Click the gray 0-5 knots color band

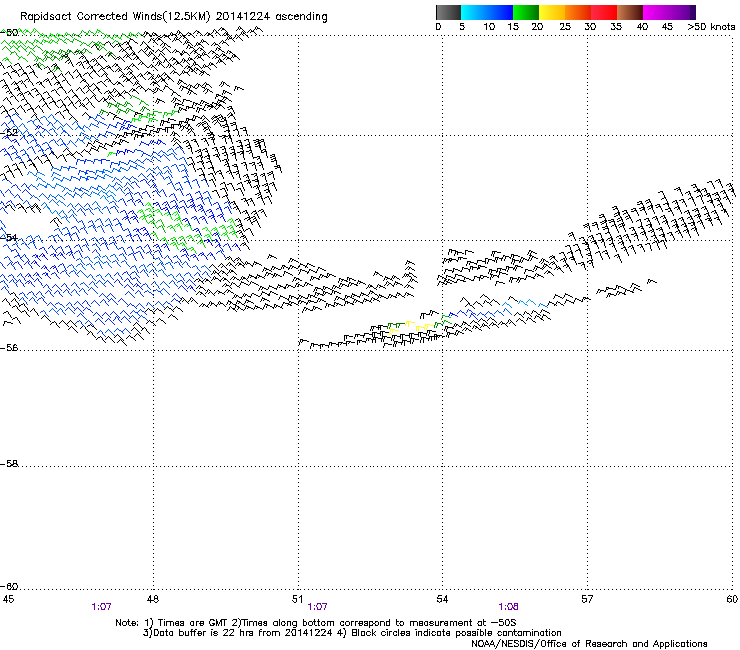tap(448, 12)
